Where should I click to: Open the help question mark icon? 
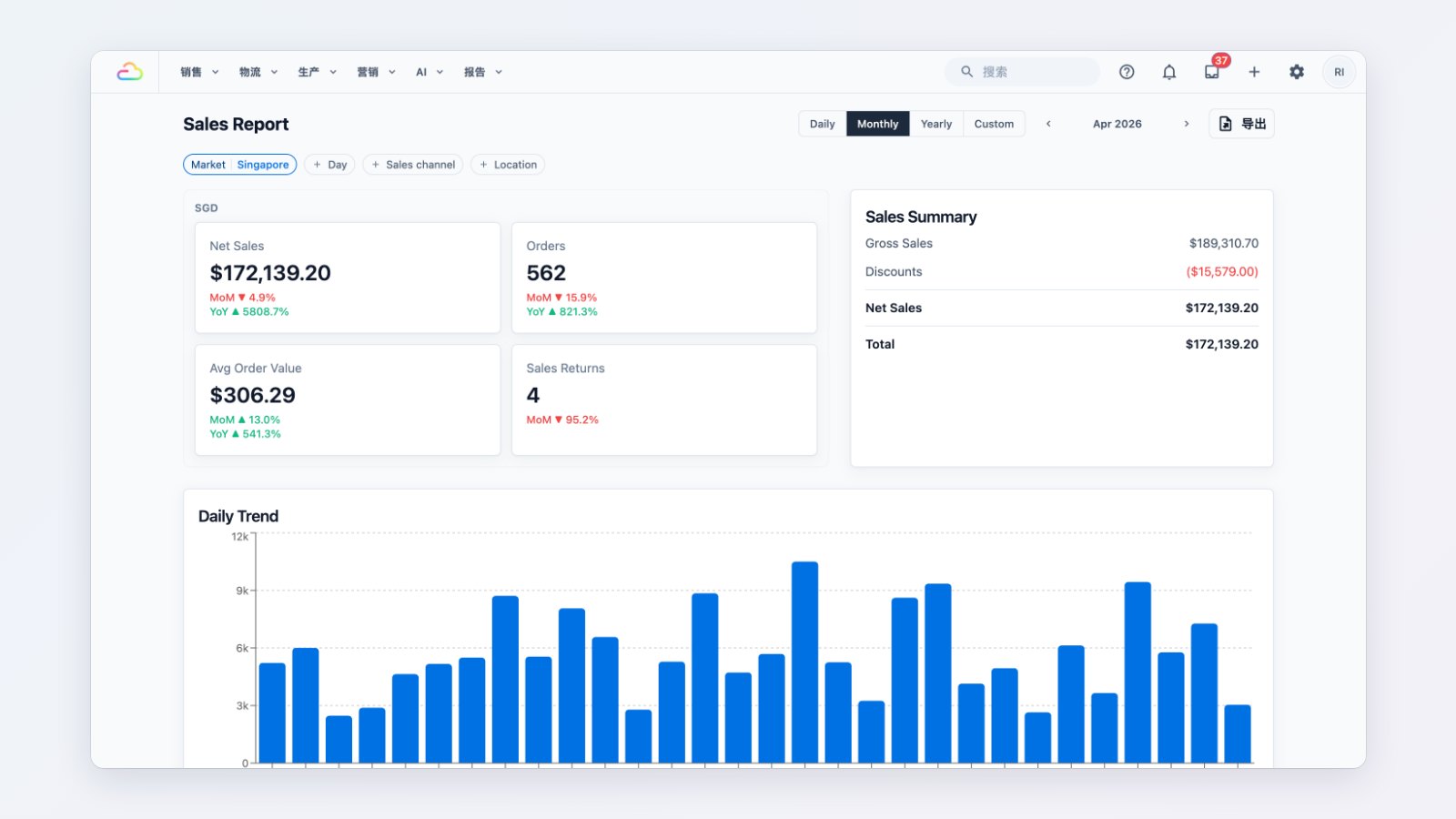pyautogui.click(x=1127, y=72)
